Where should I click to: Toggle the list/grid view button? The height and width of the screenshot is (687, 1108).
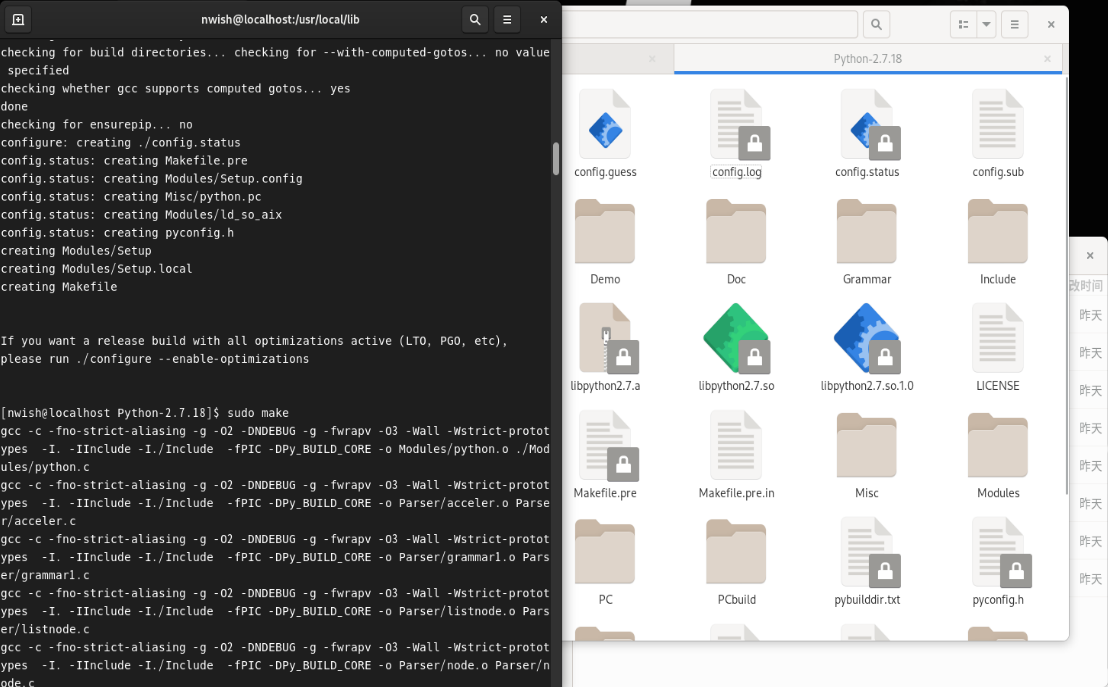coord(963,24)
